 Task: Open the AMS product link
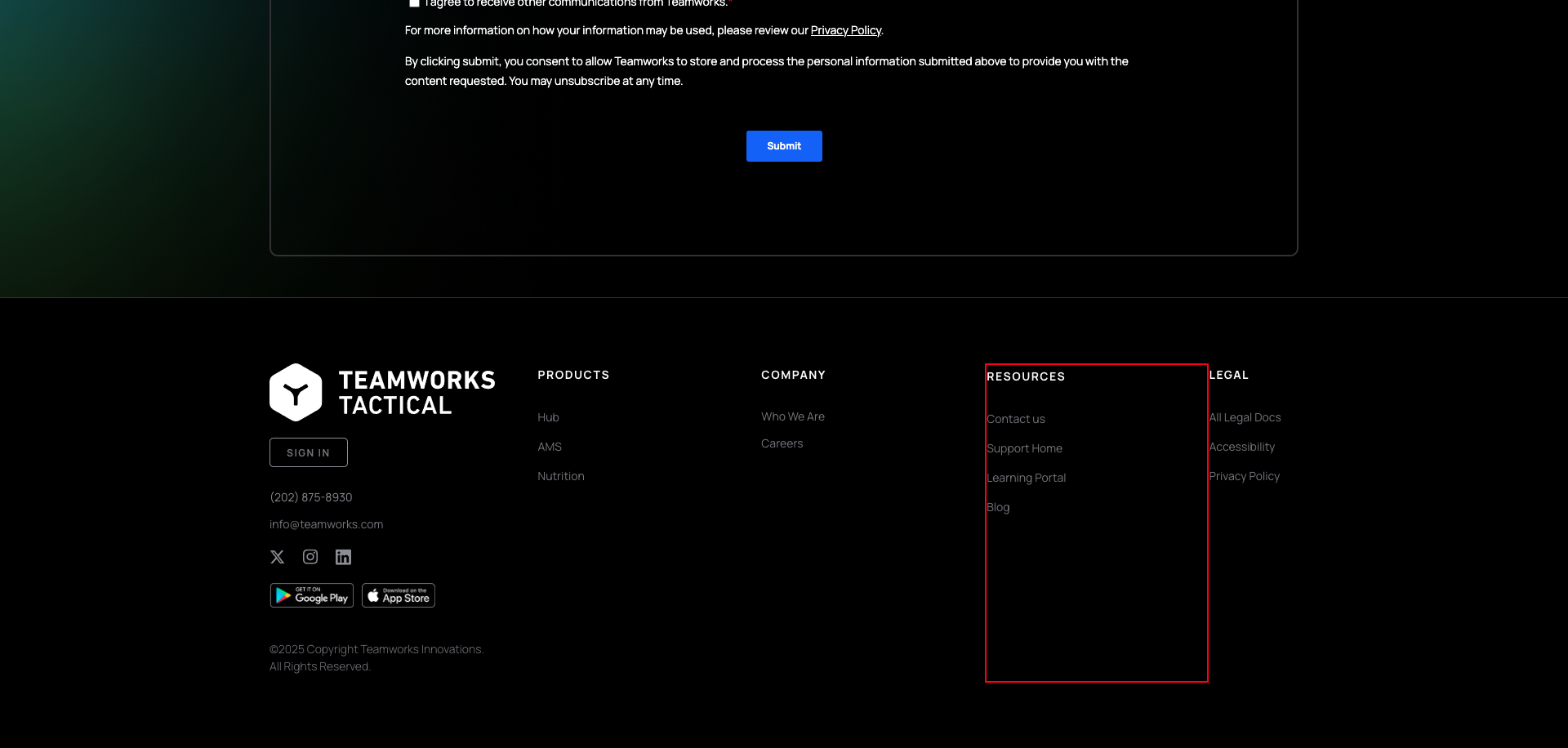pos(549,447)
